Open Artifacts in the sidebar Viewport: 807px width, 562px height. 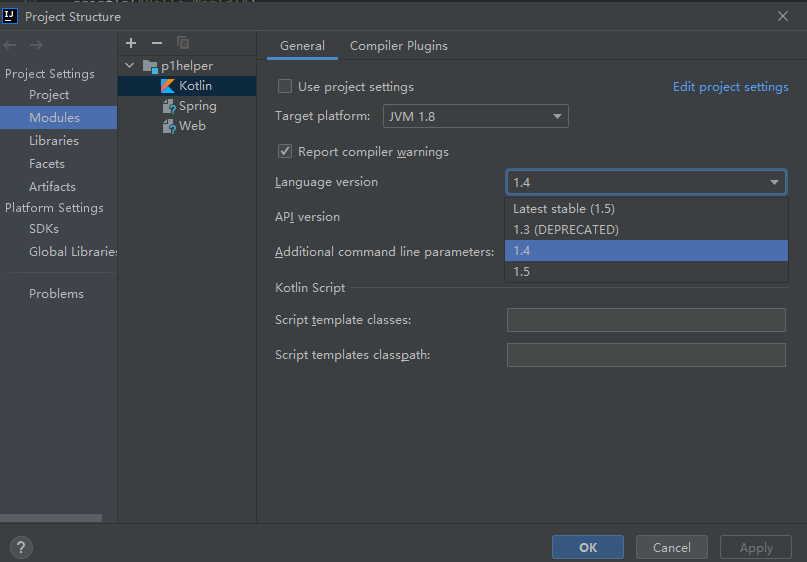pyautogui.click(x=52, y=186)
